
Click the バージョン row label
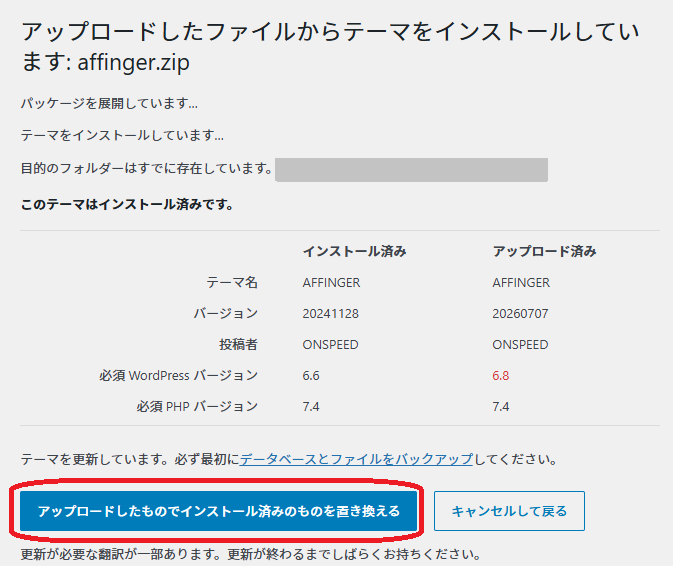tap(225, 313)
